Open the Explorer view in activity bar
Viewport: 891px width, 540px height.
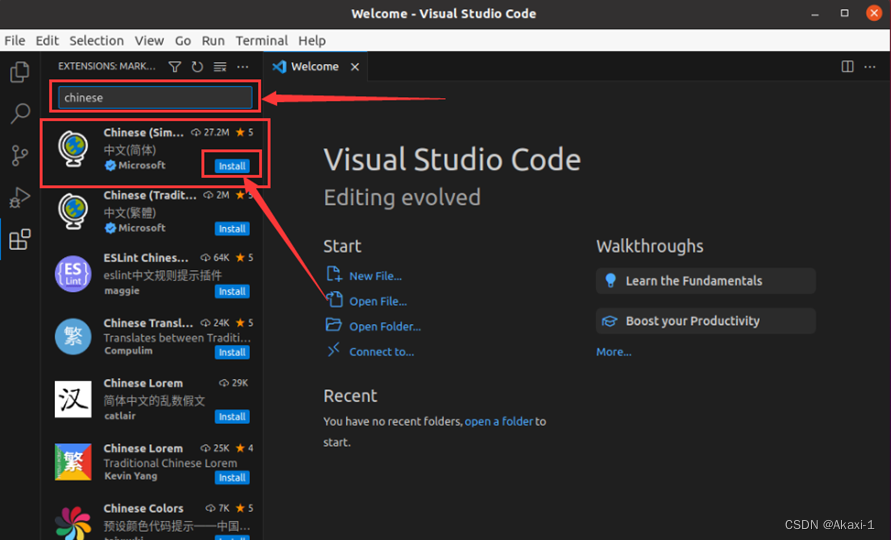click(x=20, y=72)
